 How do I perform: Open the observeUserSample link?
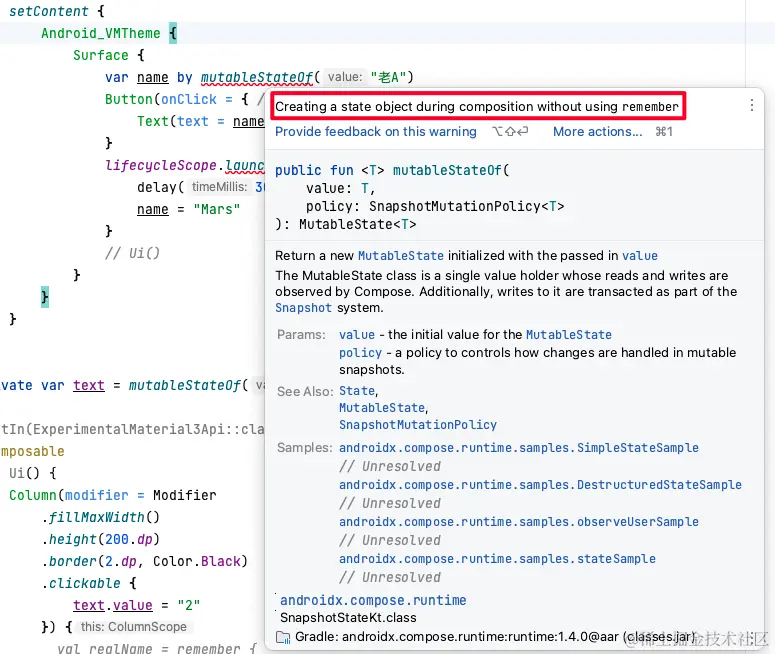pyautogui.click(x=519, y=522)
